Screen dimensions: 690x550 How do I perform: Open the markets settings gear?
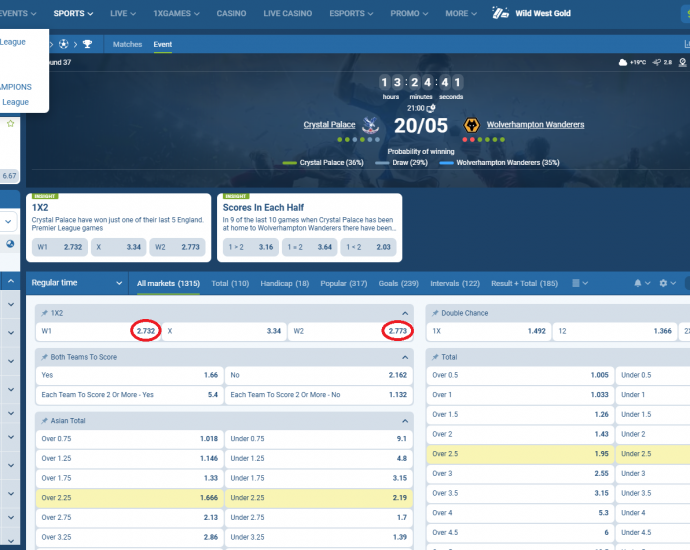click(667, 283)
